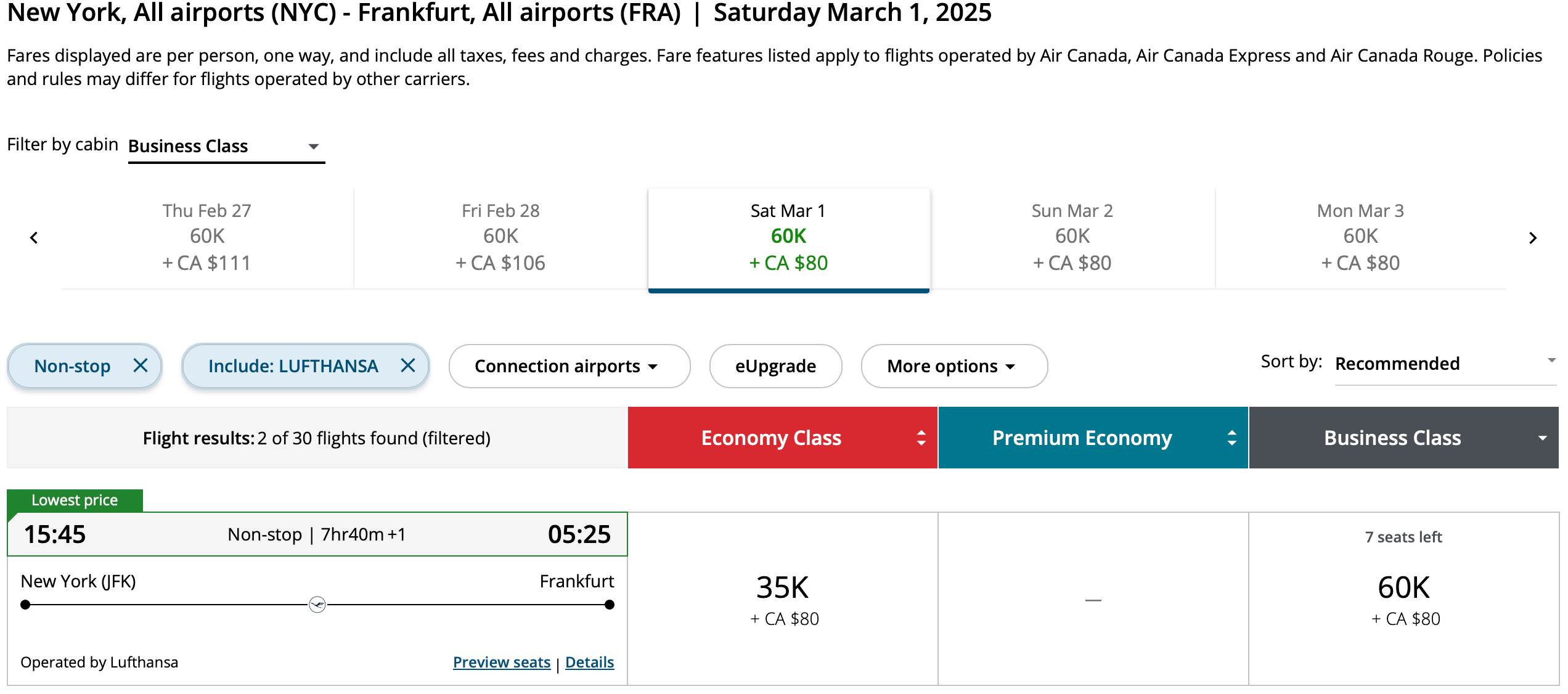The image size is (1568, 694).
Task: Toggle the eUpgrade filter
Action: pos(775,366)
